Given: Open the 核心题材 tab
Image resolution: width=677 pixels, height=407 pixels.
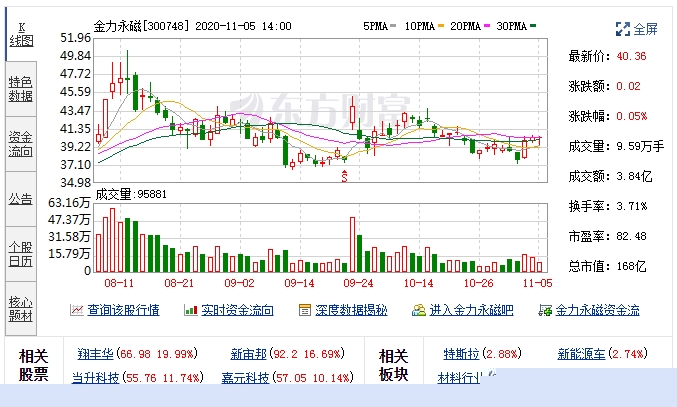Looking at the screenshot, I should click(x=20, y=309).
